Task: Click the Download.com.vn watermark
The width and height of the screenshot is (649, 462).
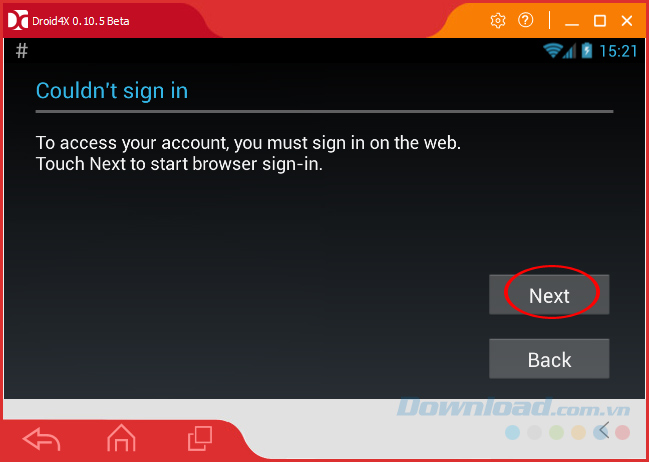Action: [513, 407]
